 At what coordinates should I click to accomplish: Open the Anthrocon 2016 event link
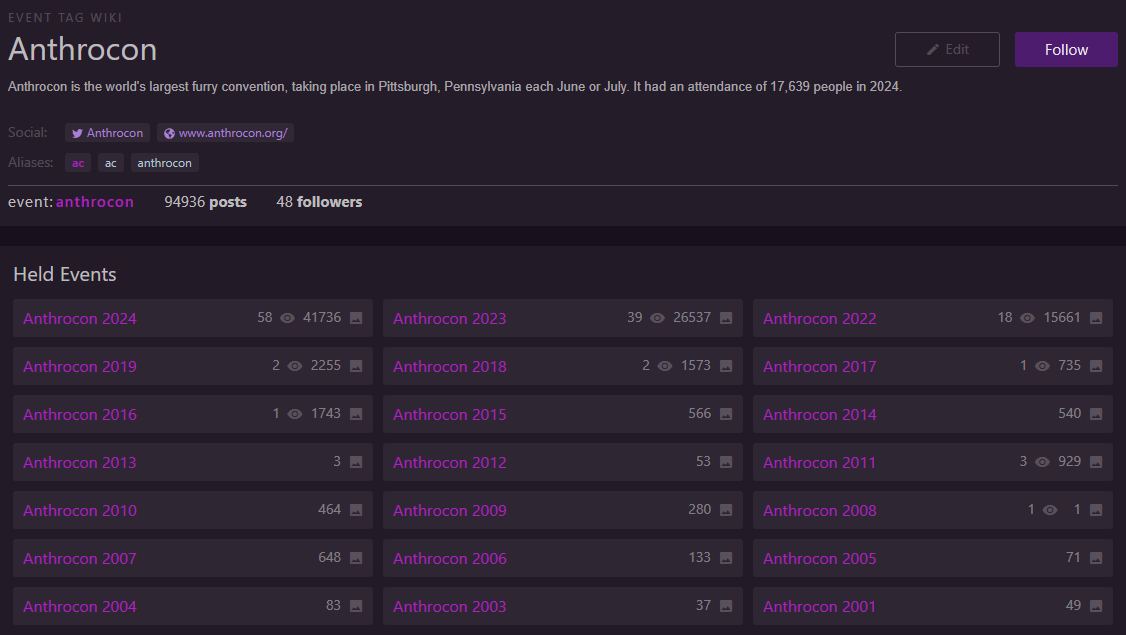pos(80,414)
